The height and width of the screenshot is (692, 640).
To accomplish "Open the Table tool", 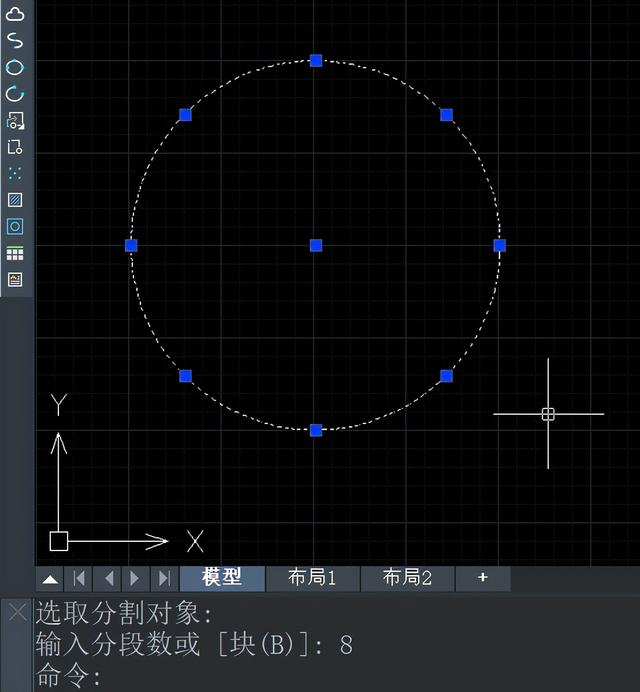I will [x=15, y=253].
